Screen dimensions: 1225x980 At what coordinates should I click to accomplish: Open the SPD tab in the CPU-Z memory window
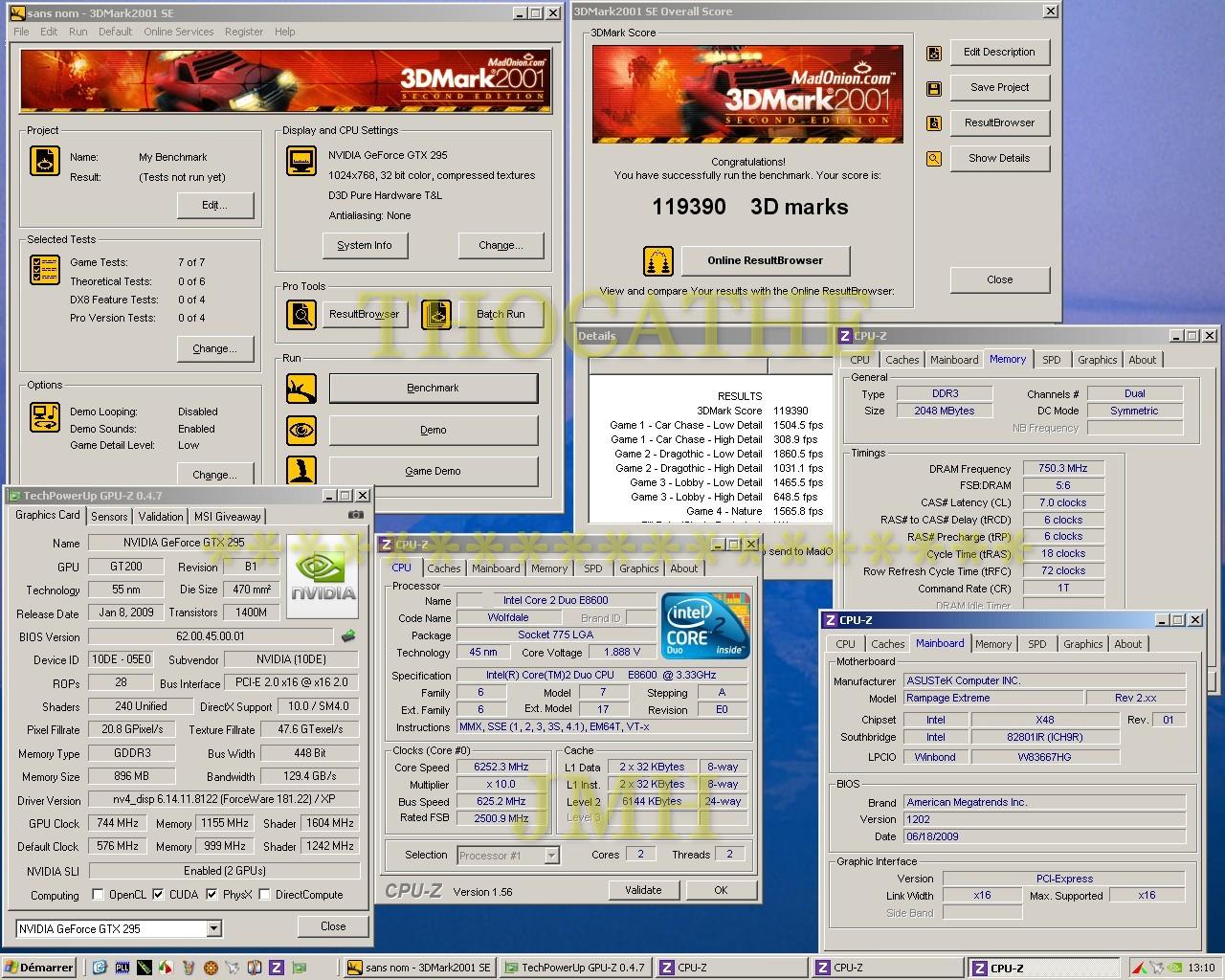1052,360
